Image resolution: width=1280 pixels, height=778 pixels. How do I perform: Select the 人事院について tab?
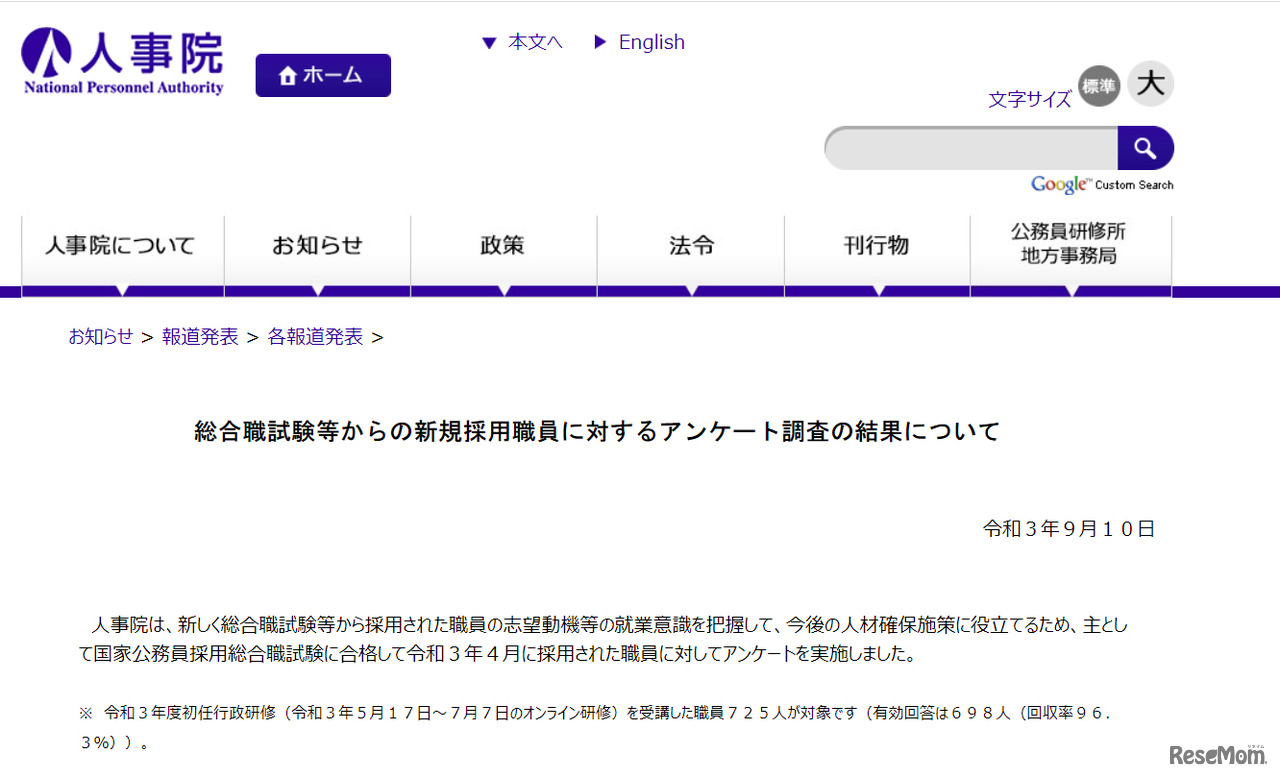tap(122, 244)
